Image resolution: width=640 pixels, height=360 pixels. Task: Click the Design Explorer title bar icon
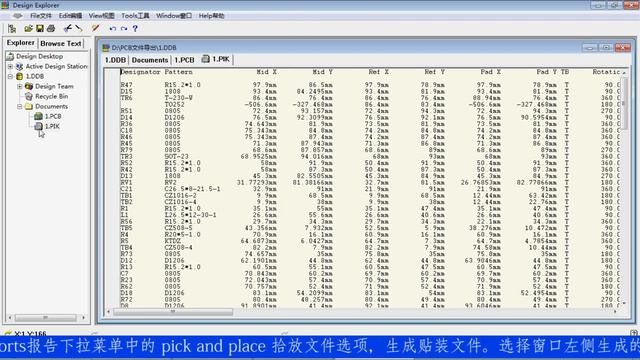click(x=5, y=5)
